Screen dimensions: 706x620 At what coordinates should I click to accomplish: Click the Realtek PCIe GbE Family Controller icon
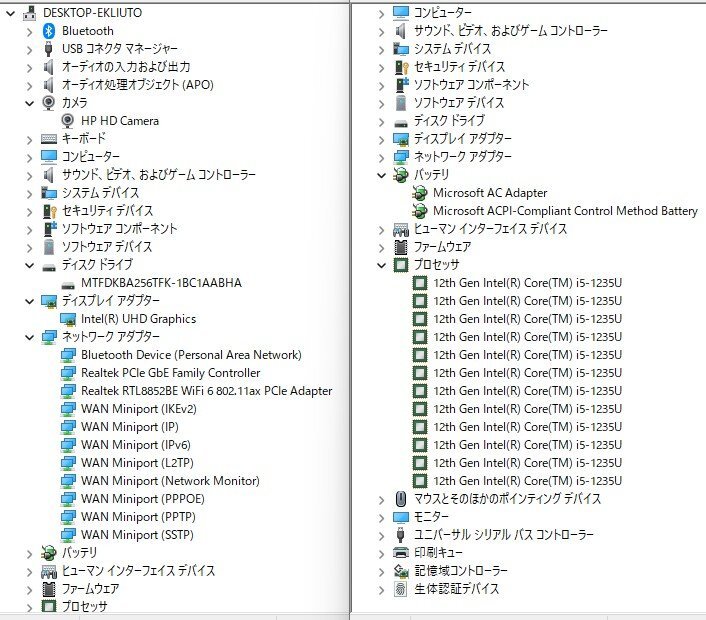pos(68,373)
